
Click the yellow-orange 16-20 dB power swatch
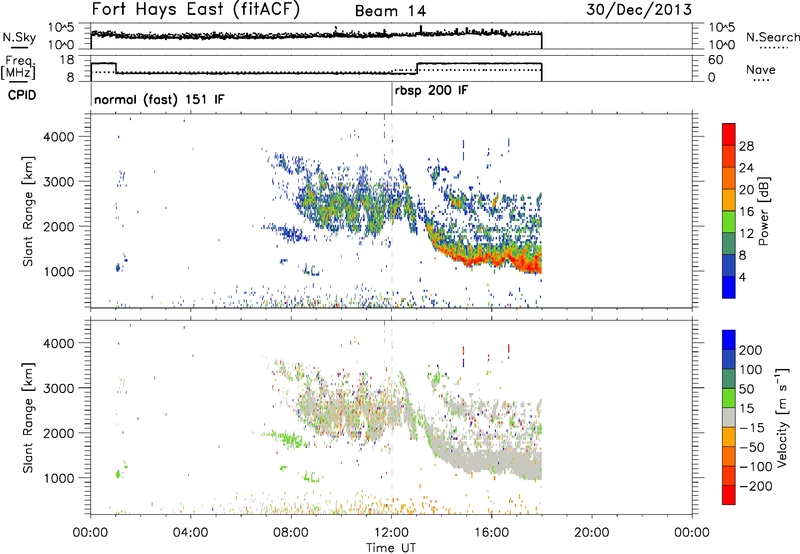pyautogui.click(x=729, y=200)
